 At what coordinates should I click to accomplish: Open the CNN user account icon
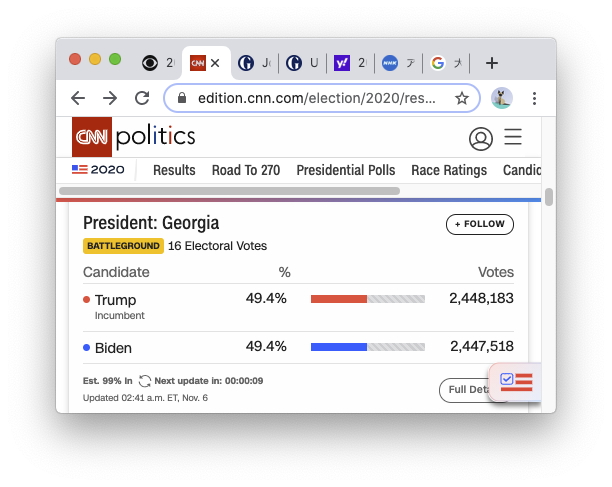pos(481,138)
